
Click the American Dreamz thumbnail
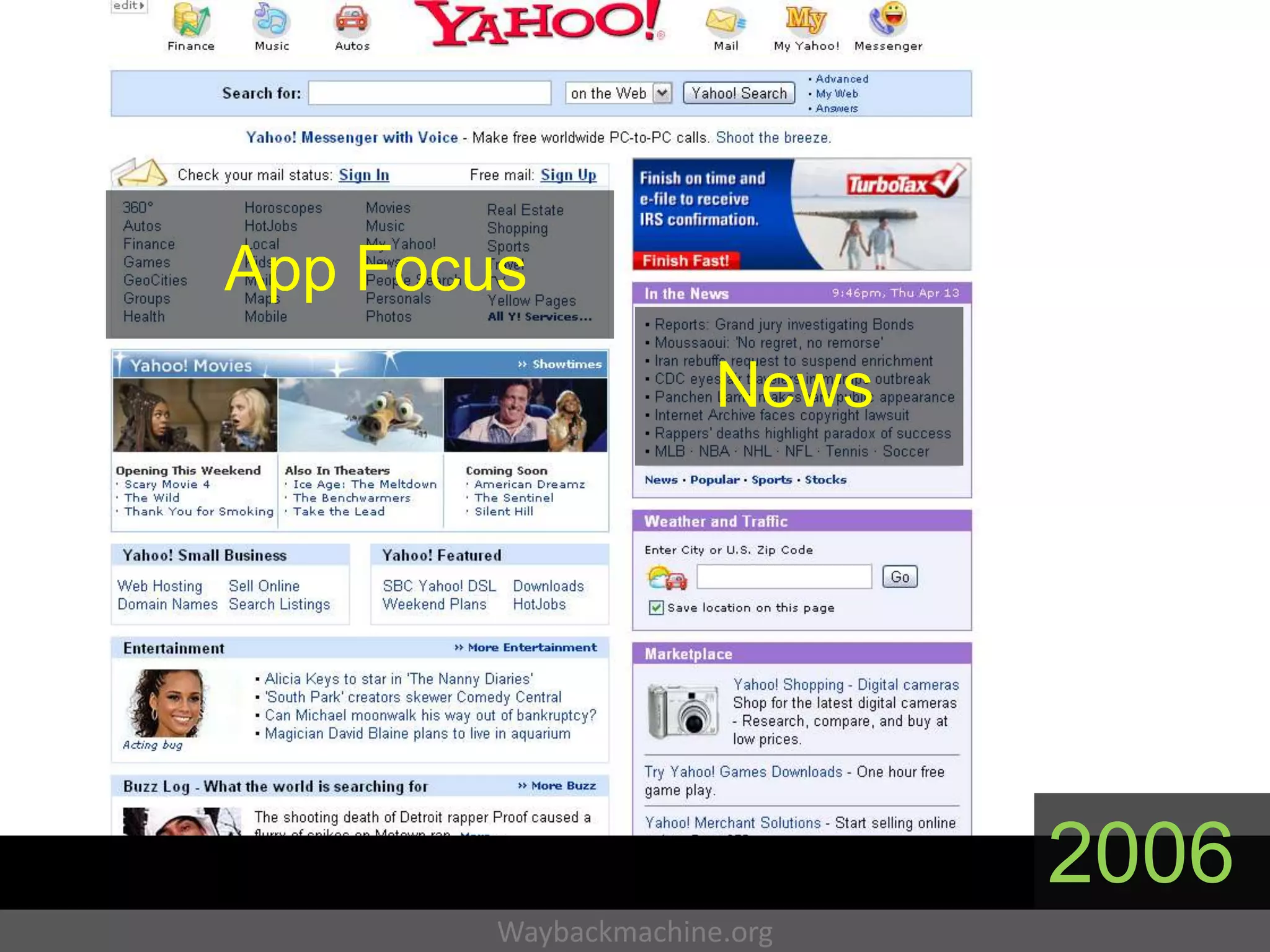526,415
